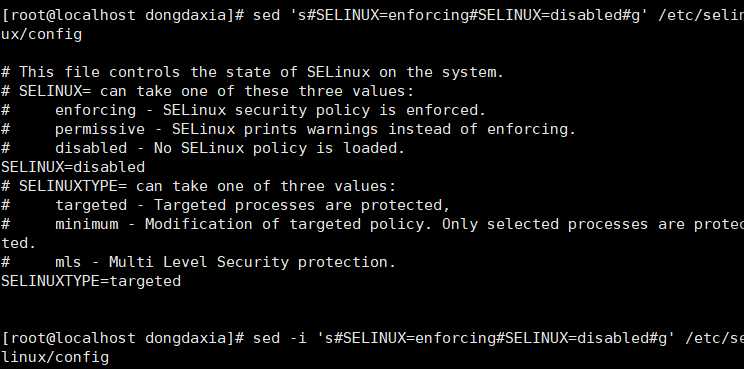This screenshot has width=744, height=369.
Task: Click the 'mls - Multi Level Security' line
Action: coord(198,262)
